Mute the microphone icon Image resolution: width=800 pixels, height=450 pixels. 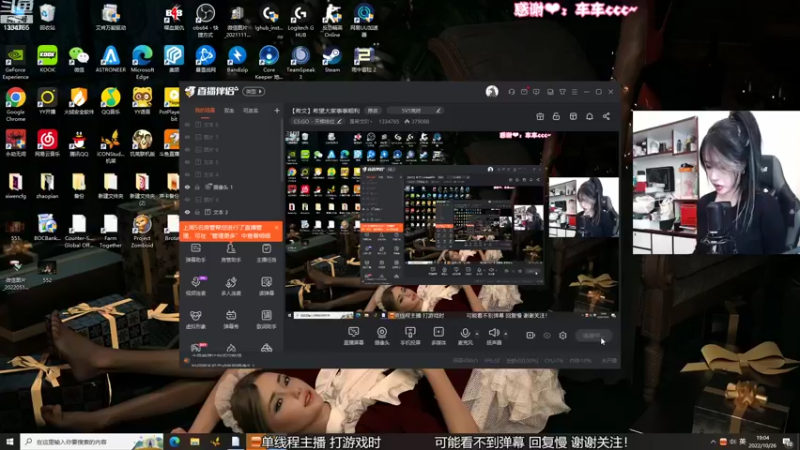click(465, 333)
